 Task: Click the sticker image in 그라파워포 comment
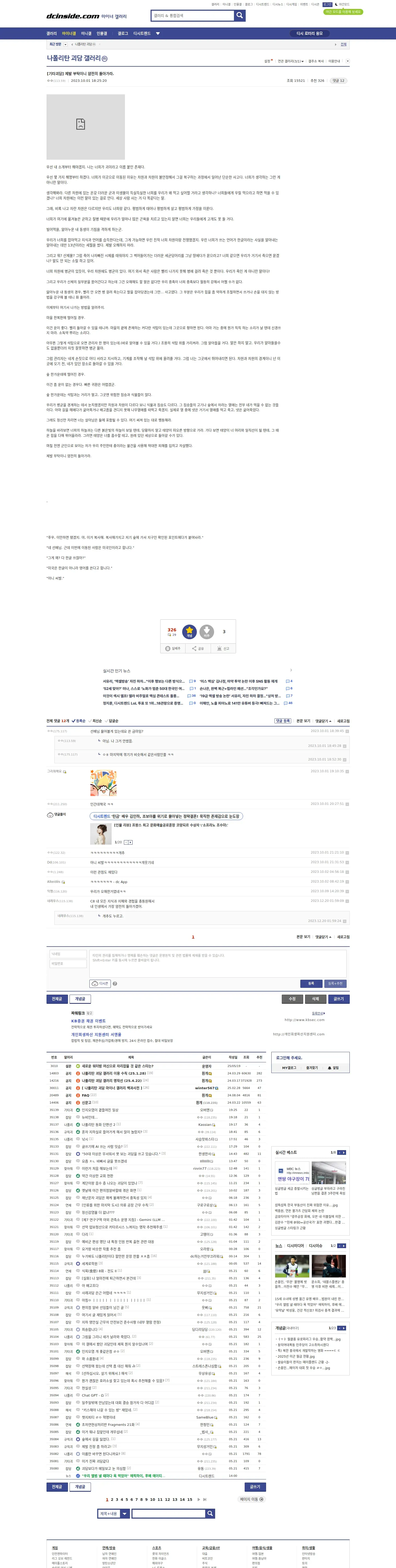(103, 783)
